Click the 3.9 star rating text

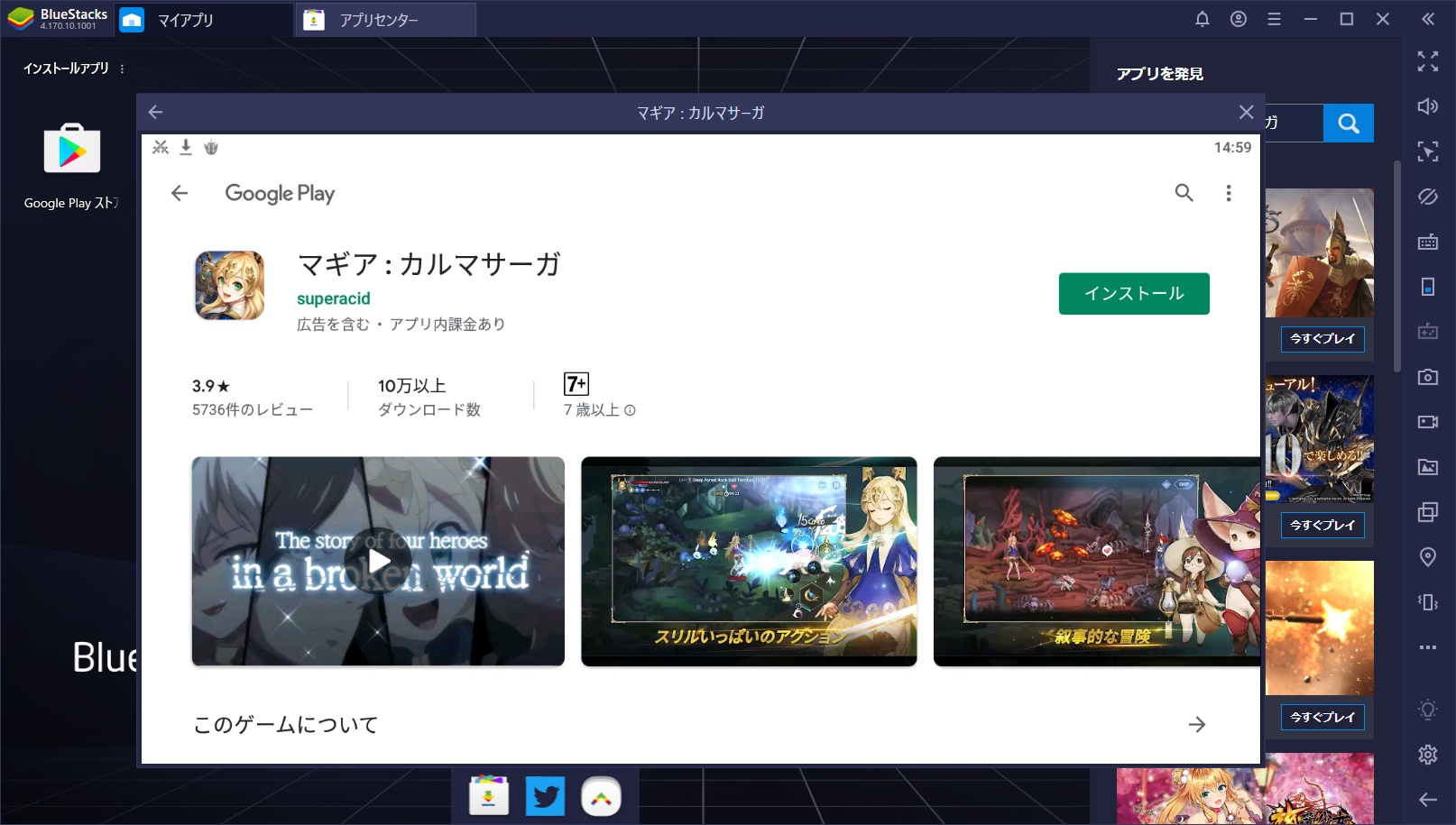coord(210,386)
